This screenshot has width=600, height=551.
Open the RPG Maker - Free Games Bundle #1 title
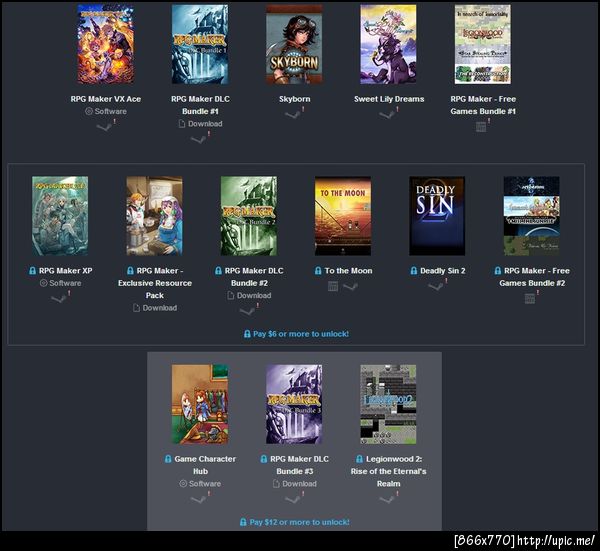coord(483,105)
